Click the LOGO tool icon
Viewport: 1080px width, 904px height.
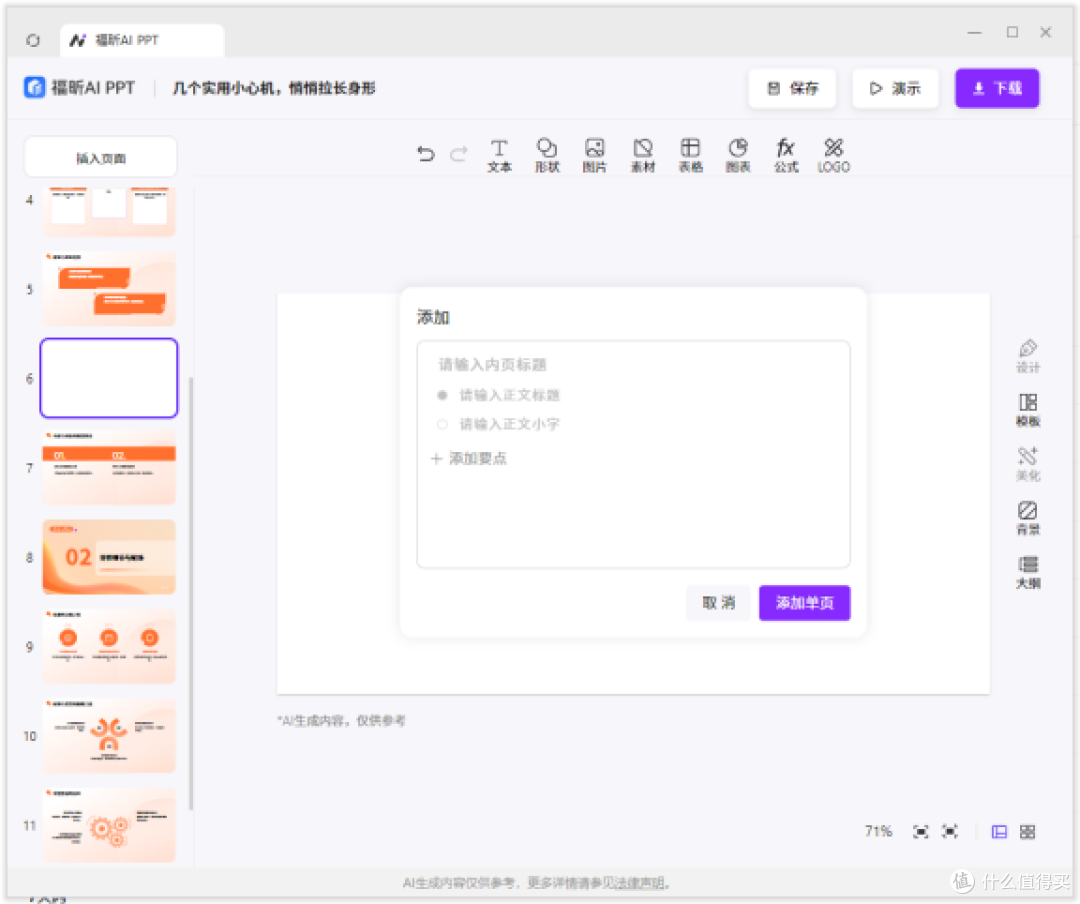(x=833, y=156)
